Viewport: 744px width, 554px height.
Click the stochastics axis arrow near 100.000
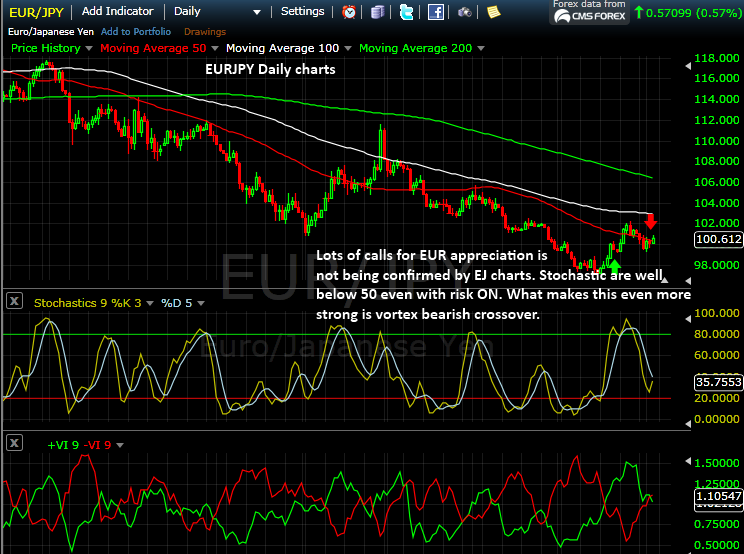click(x=688, y=319)
